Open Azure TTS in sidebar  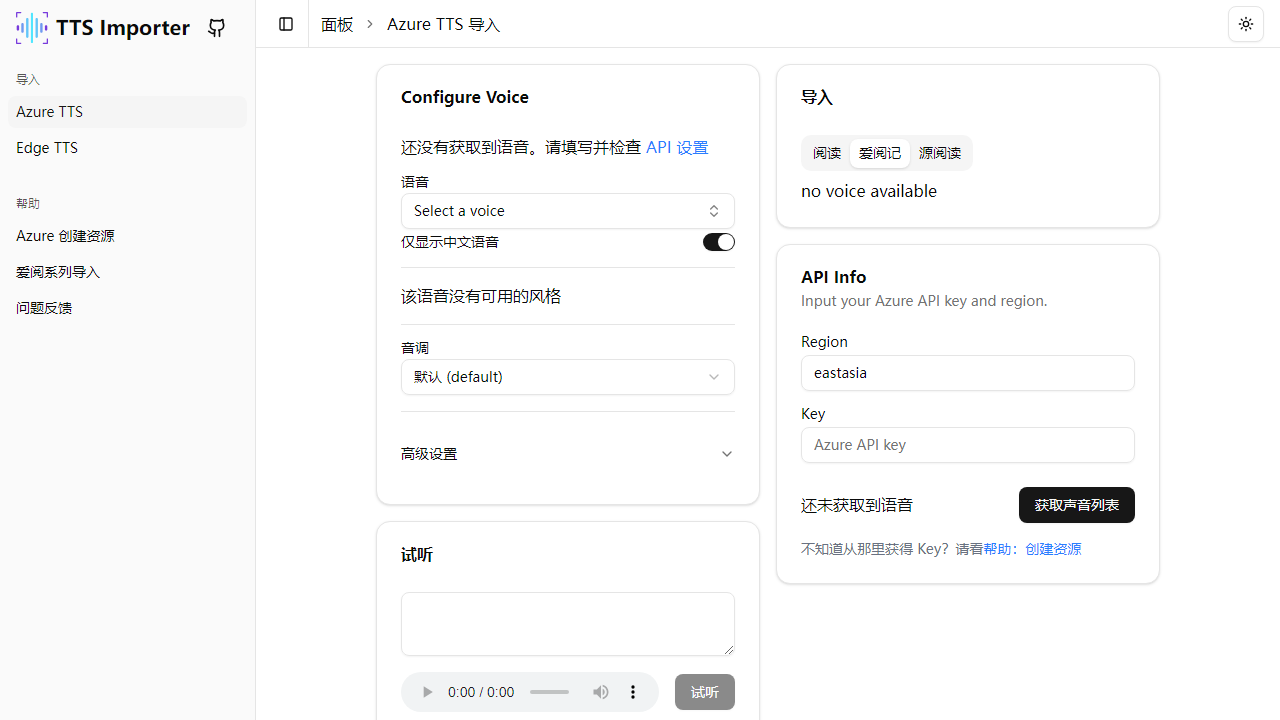click(x=127, y=112)
